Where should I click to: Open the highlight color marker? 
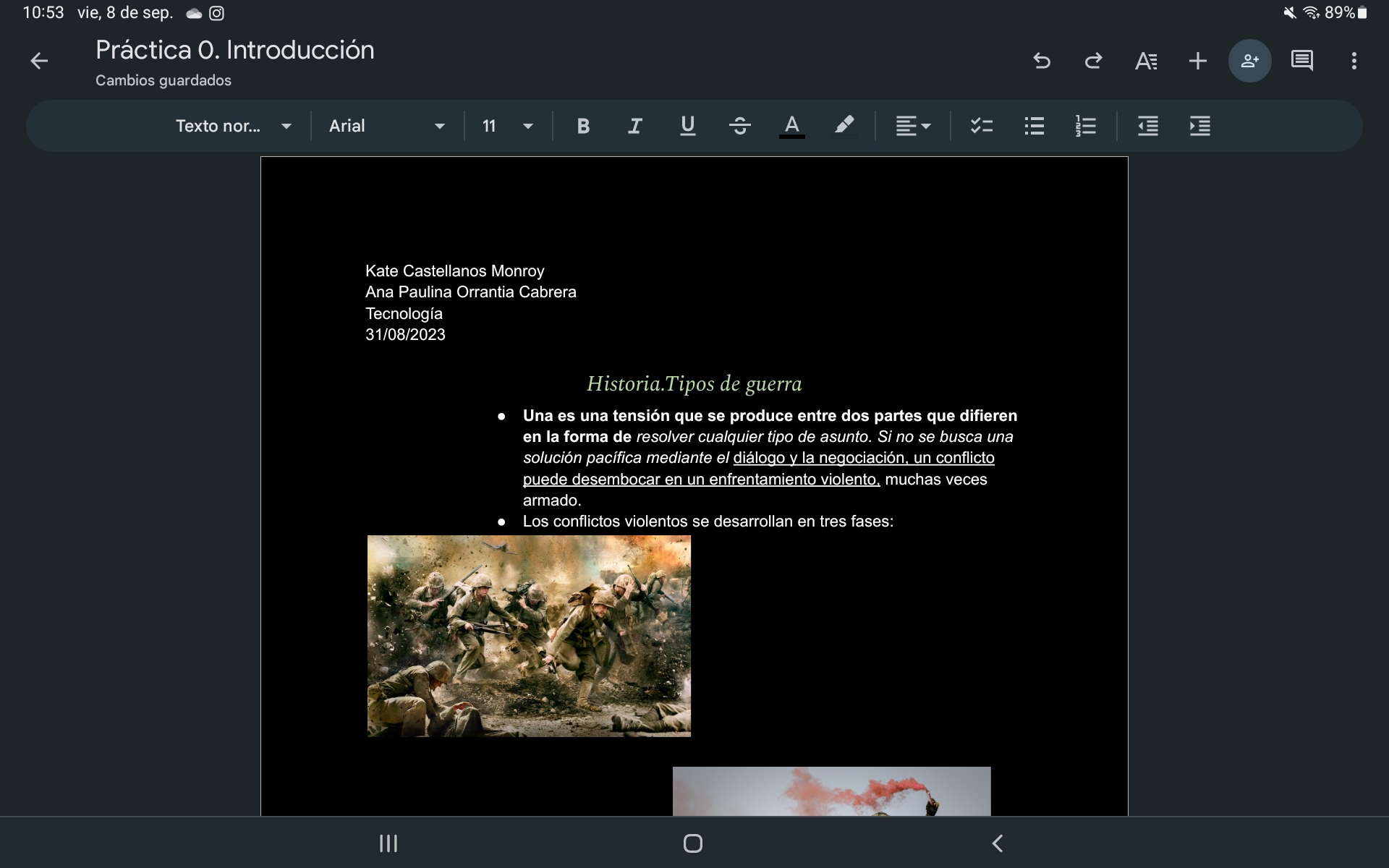point(844,126)
